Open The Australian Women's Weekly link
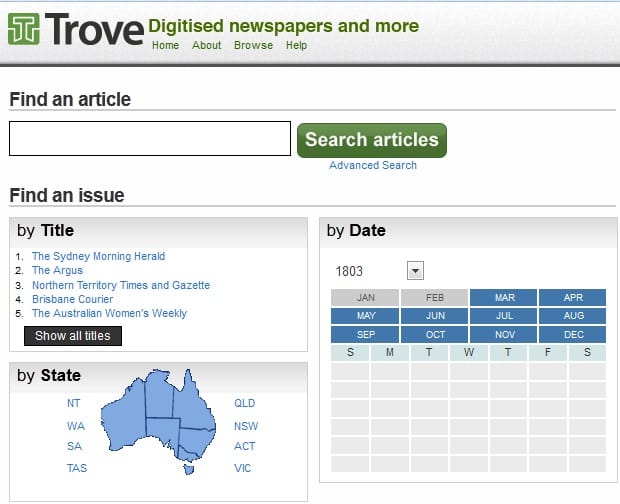Viewport: 620px width, 504px height. point(109,313)
